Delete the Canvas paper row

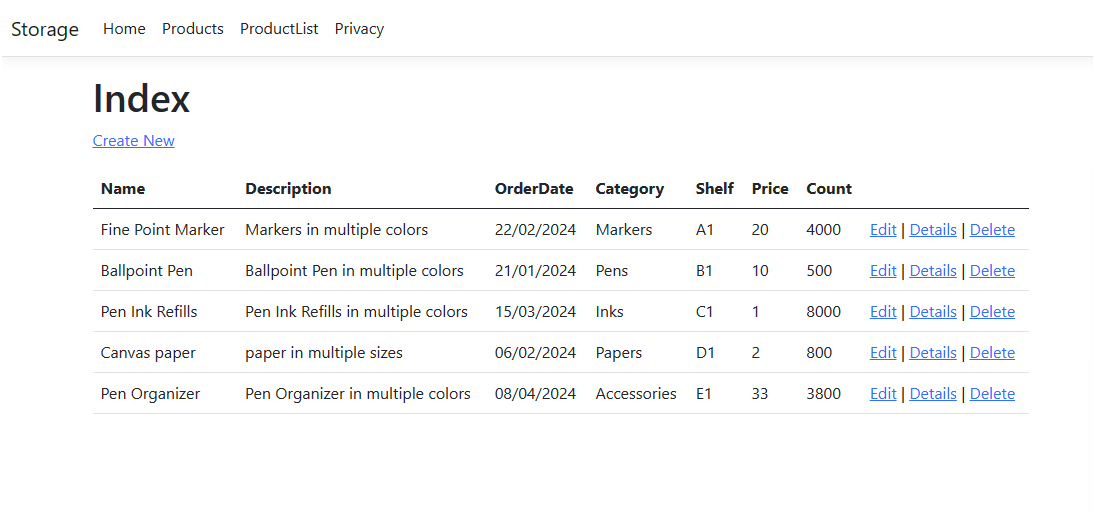(992, 353)
